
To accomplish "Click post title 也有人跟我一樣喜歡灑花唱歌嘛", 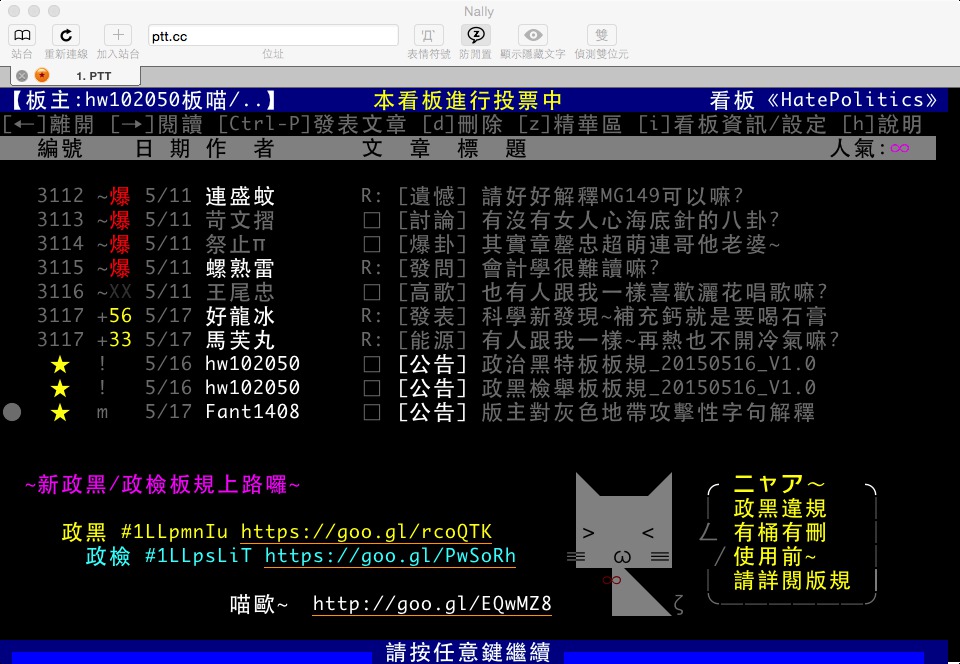I will point(654,292).
